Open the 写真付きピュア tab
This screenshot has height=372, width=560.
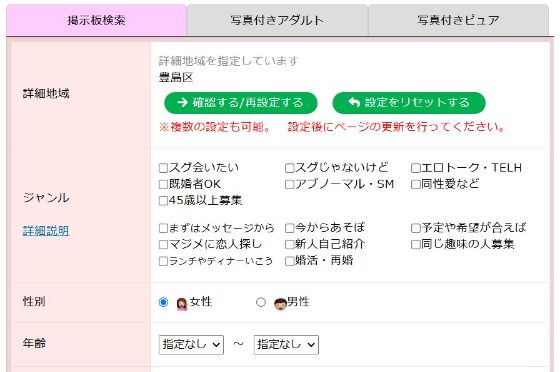(458, 20)
